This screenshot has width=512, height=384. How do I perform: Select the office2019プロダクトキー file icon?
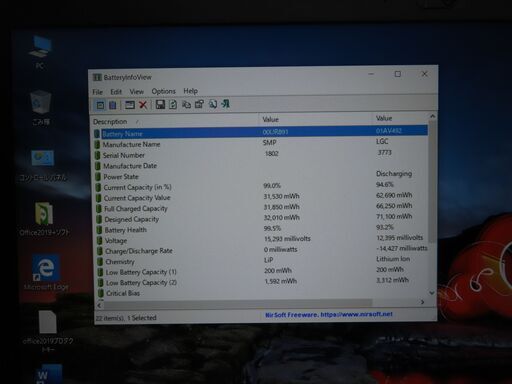(48, 331)
